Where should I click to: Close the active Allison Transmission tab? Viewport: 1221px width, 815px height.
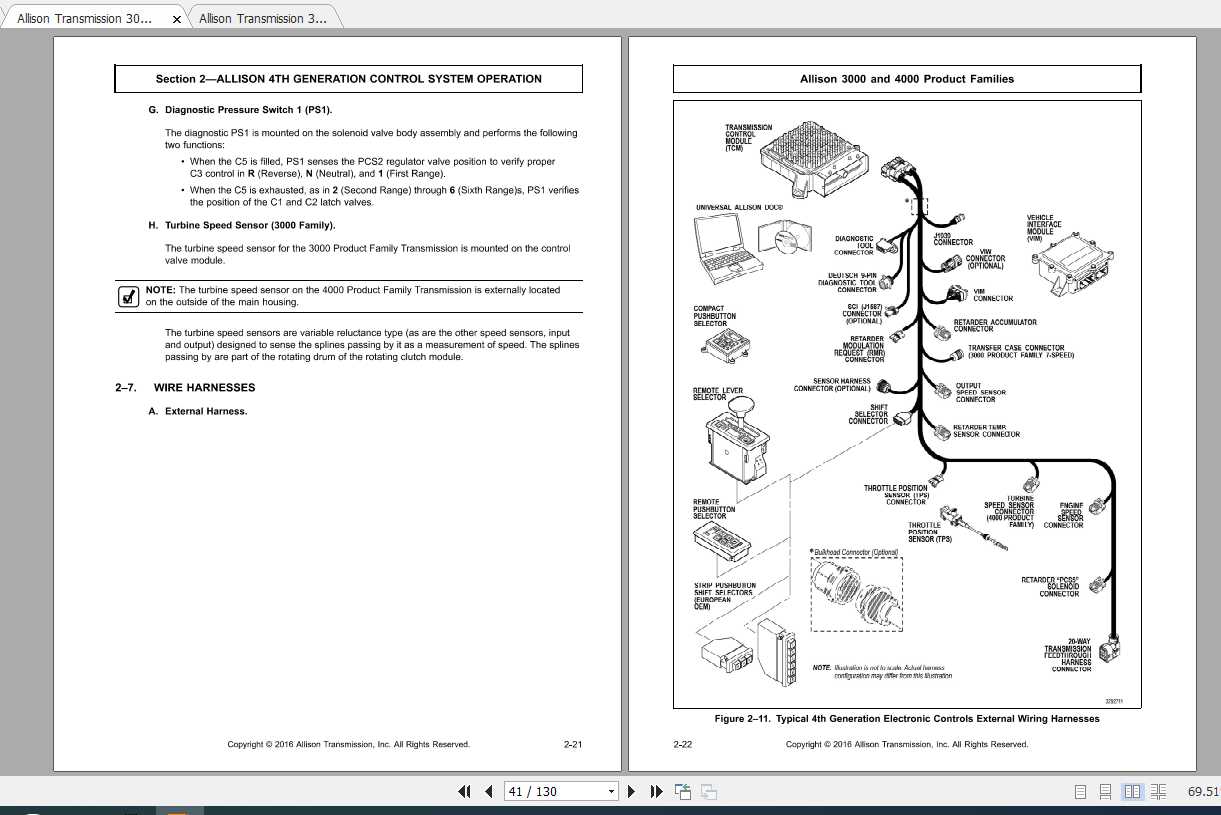pyautogui.click(x=177, y=19)
